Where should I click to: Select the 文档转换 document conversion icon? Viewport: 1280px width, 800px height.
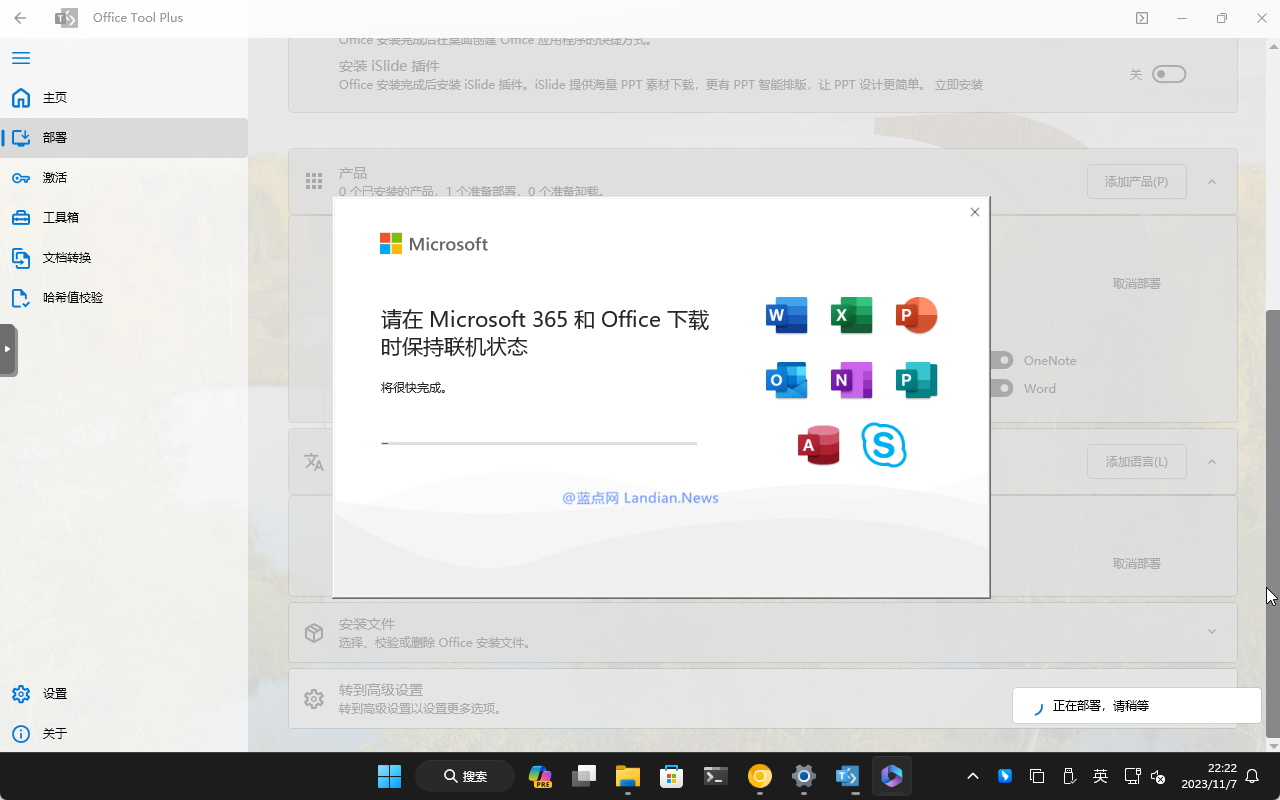click(21, 258)
